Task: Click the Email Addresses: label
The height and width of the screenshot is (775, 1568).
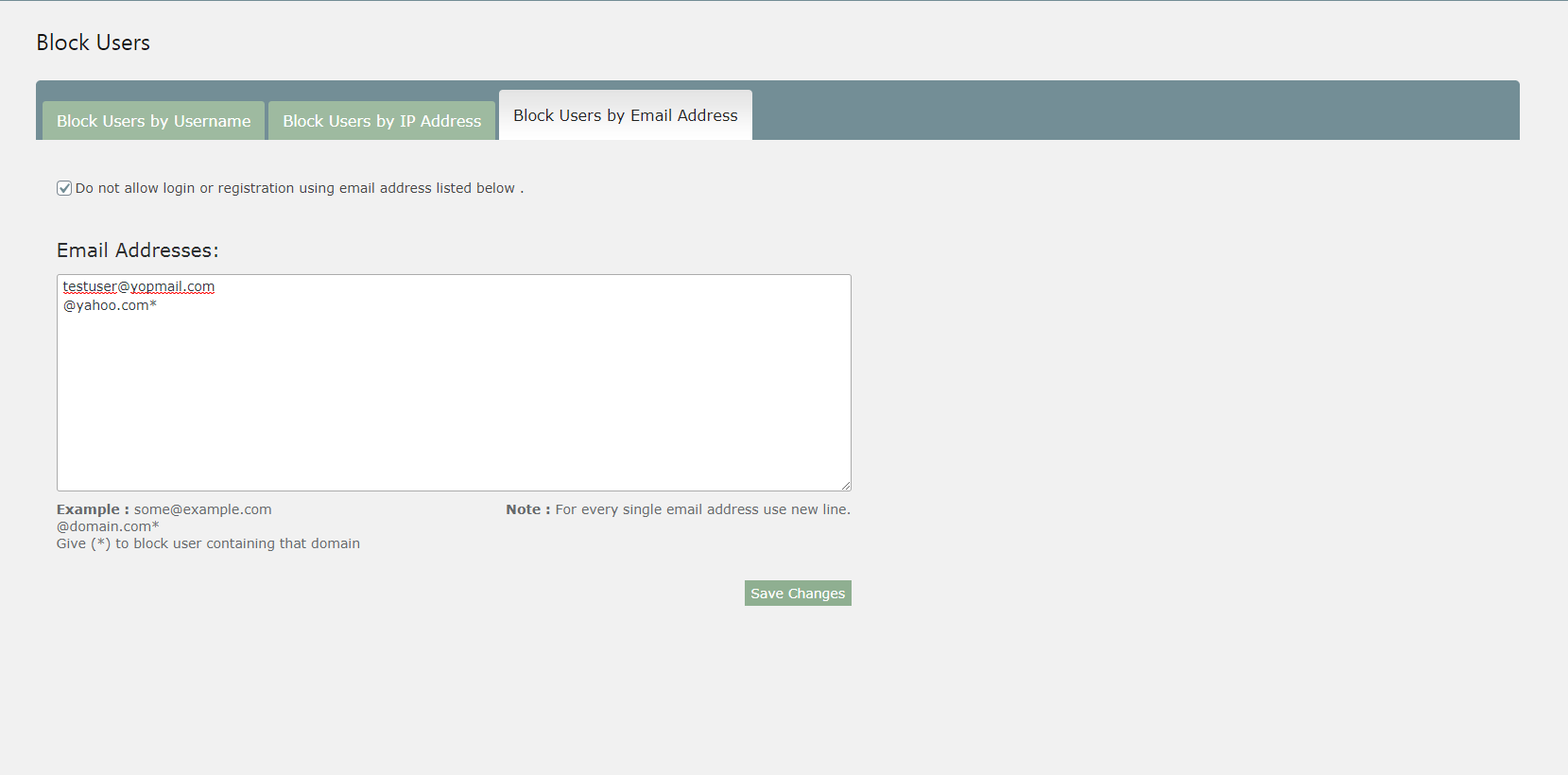Action: 137,250
